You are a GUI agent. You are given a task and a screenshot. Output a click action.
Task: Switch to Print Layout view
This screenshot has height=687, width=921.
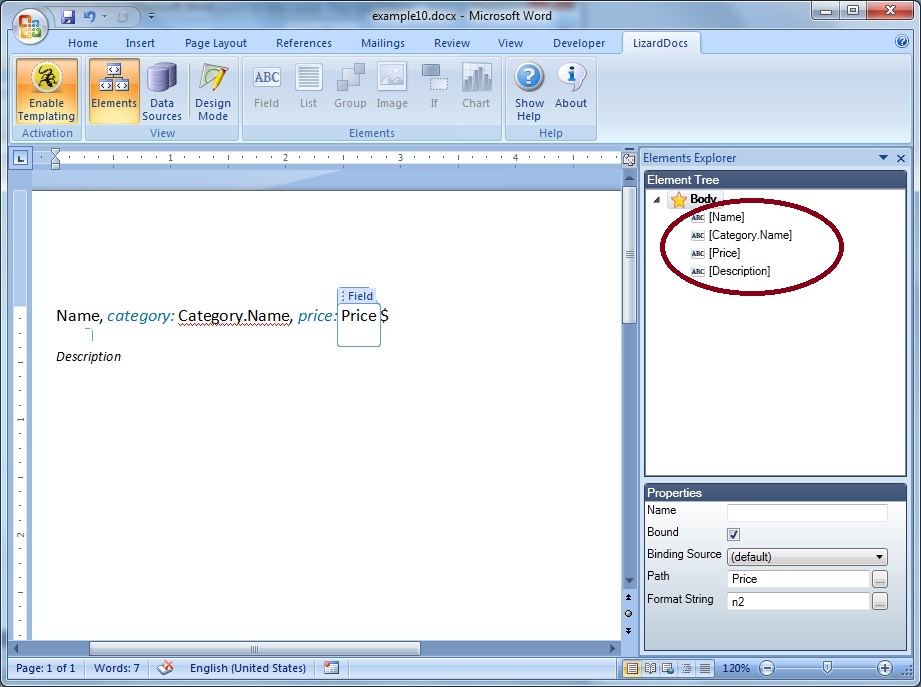click(x=632, y=668)
